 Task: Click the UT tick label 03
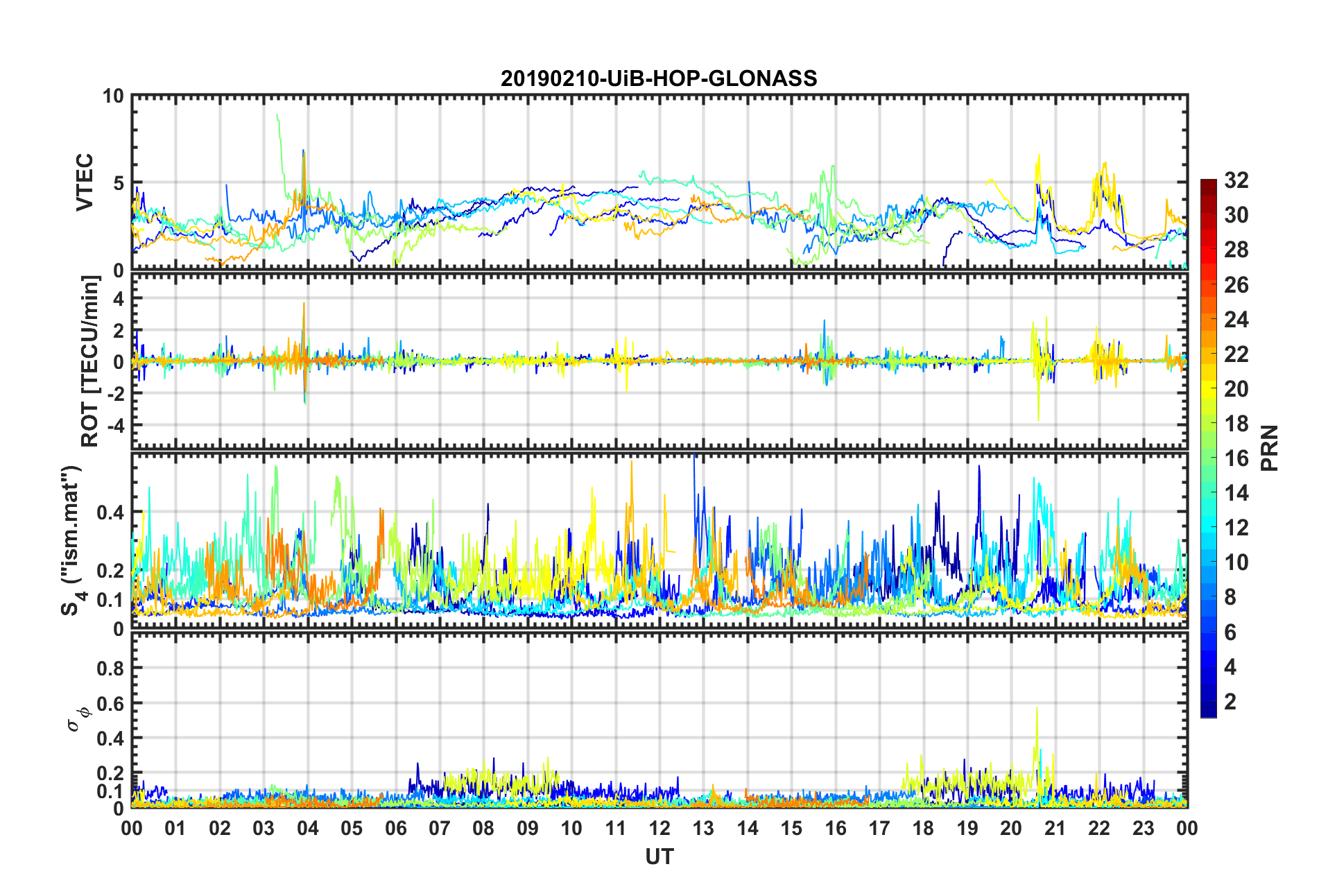[264, 828]
